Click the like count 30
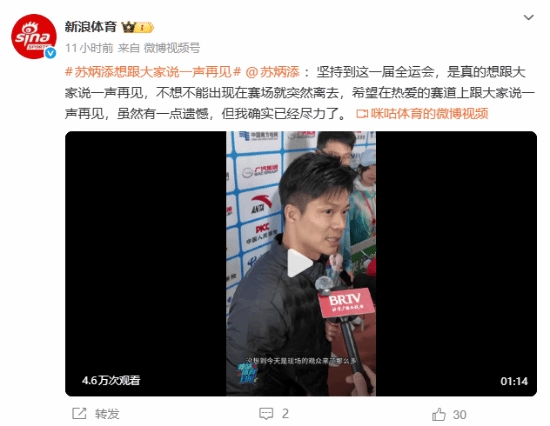This screenshot has height=426, width=550. click(460, 415)
